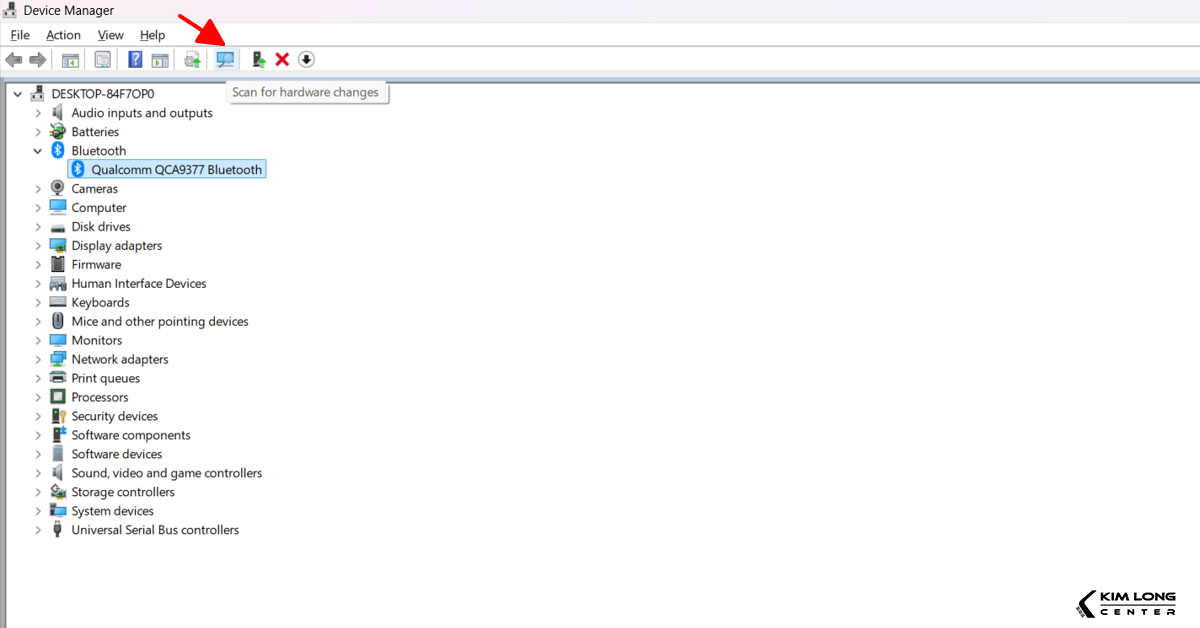The width and height of the screenshot is (1200, 628).
Task: Disable the device with the down-arrow icon
Action: coord(306,59)
